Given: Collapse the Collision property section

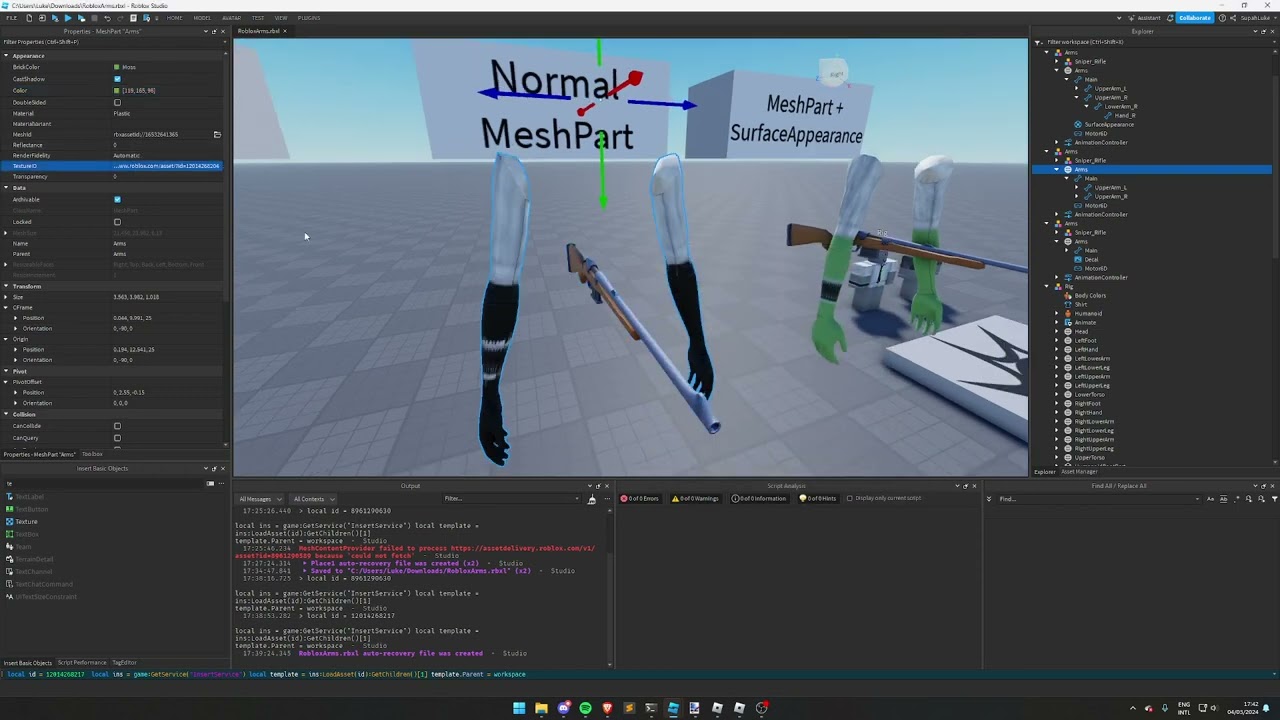Looking at the screenshot, I should [x=6, y=414].
